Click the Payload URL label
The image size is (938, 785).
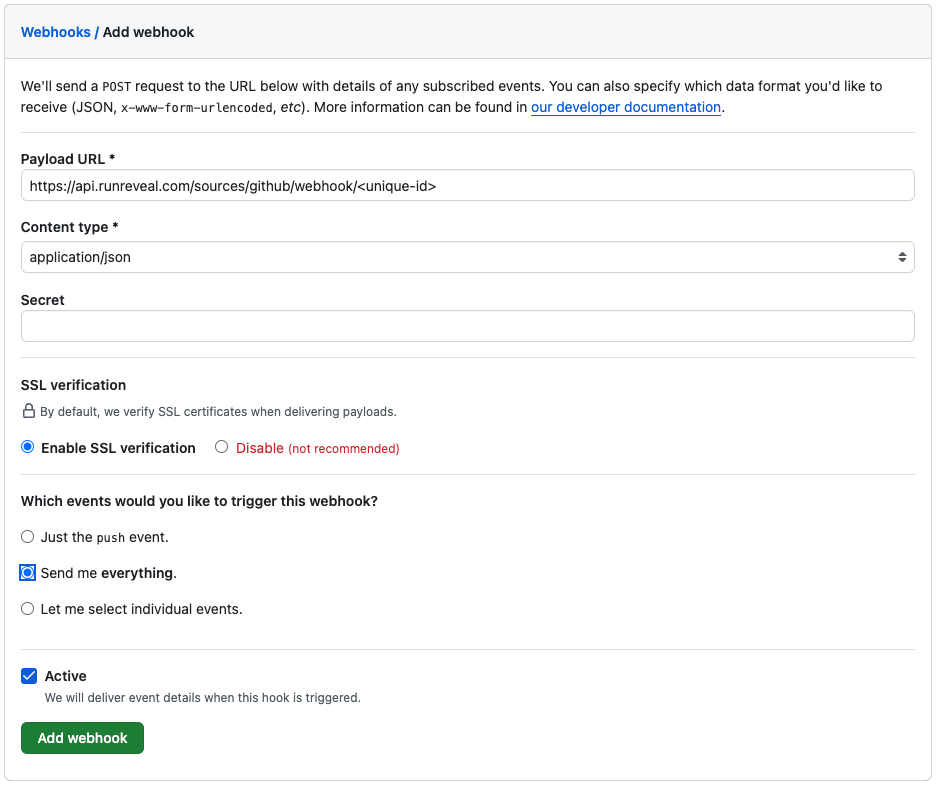click(x=63, y=158)
